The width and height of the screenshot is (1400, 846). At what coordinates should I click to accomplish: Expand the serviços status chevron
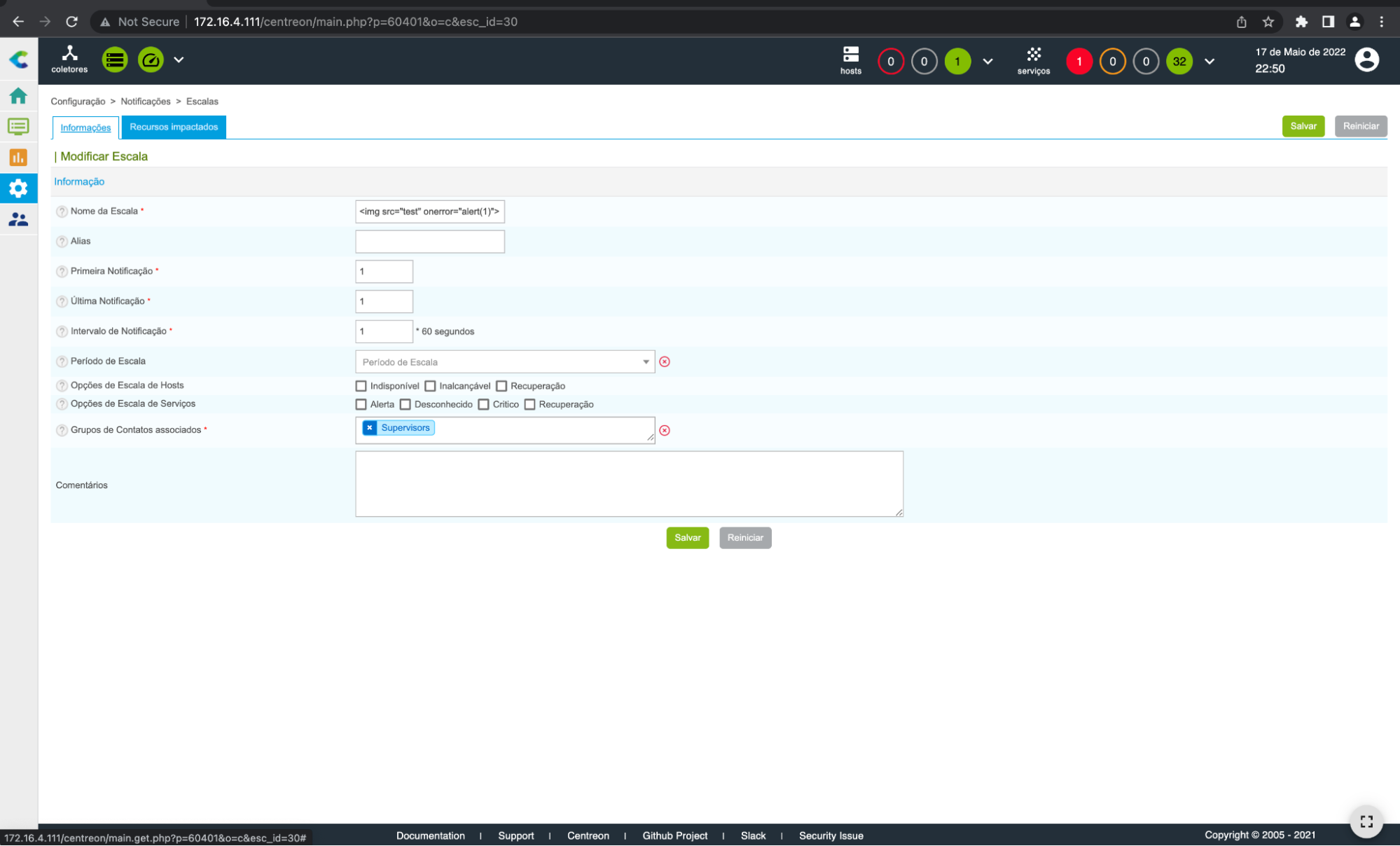tap(1209, 62)
